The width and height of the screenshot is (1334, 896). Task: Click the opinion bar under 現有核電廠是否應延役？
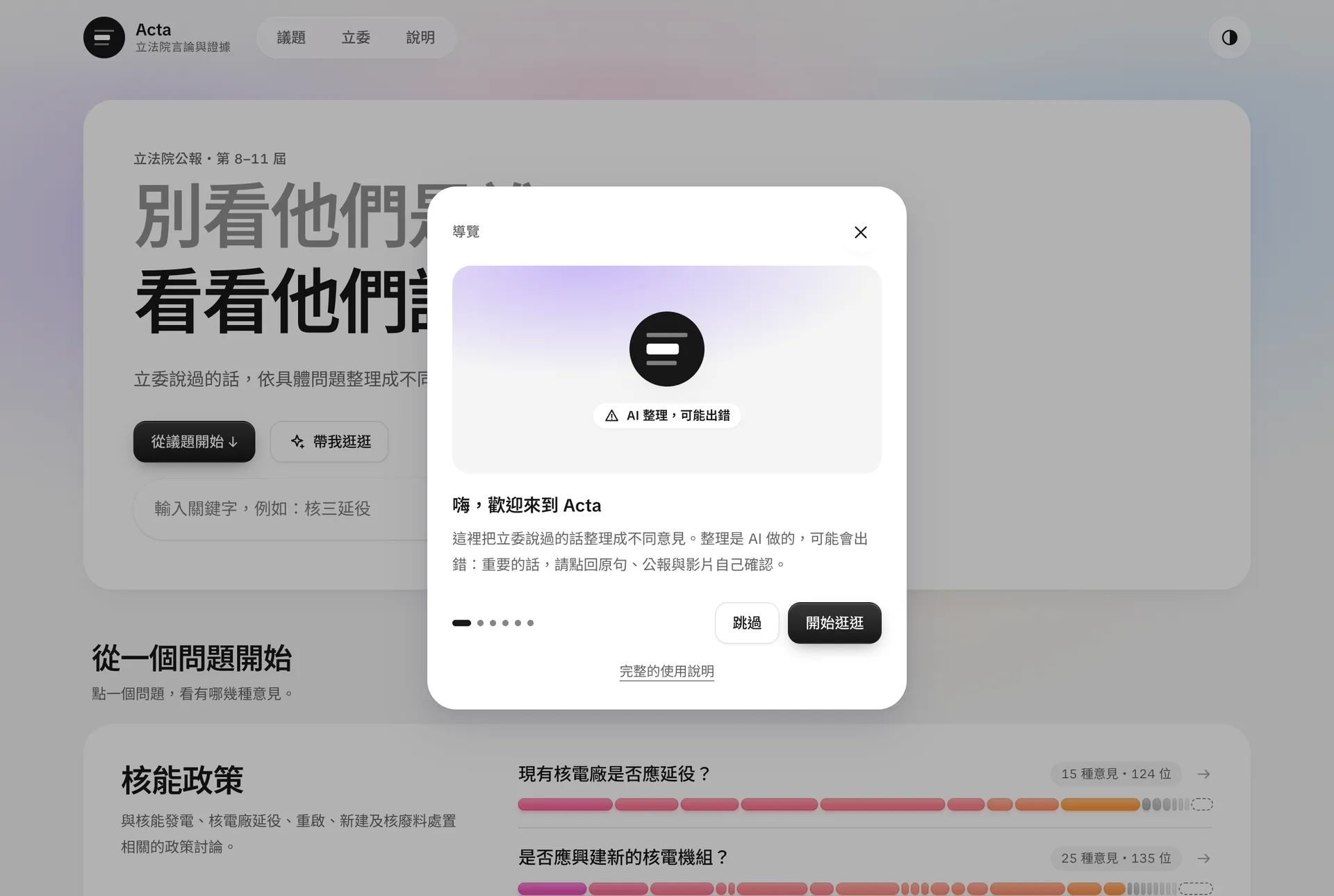coord(865,804)
